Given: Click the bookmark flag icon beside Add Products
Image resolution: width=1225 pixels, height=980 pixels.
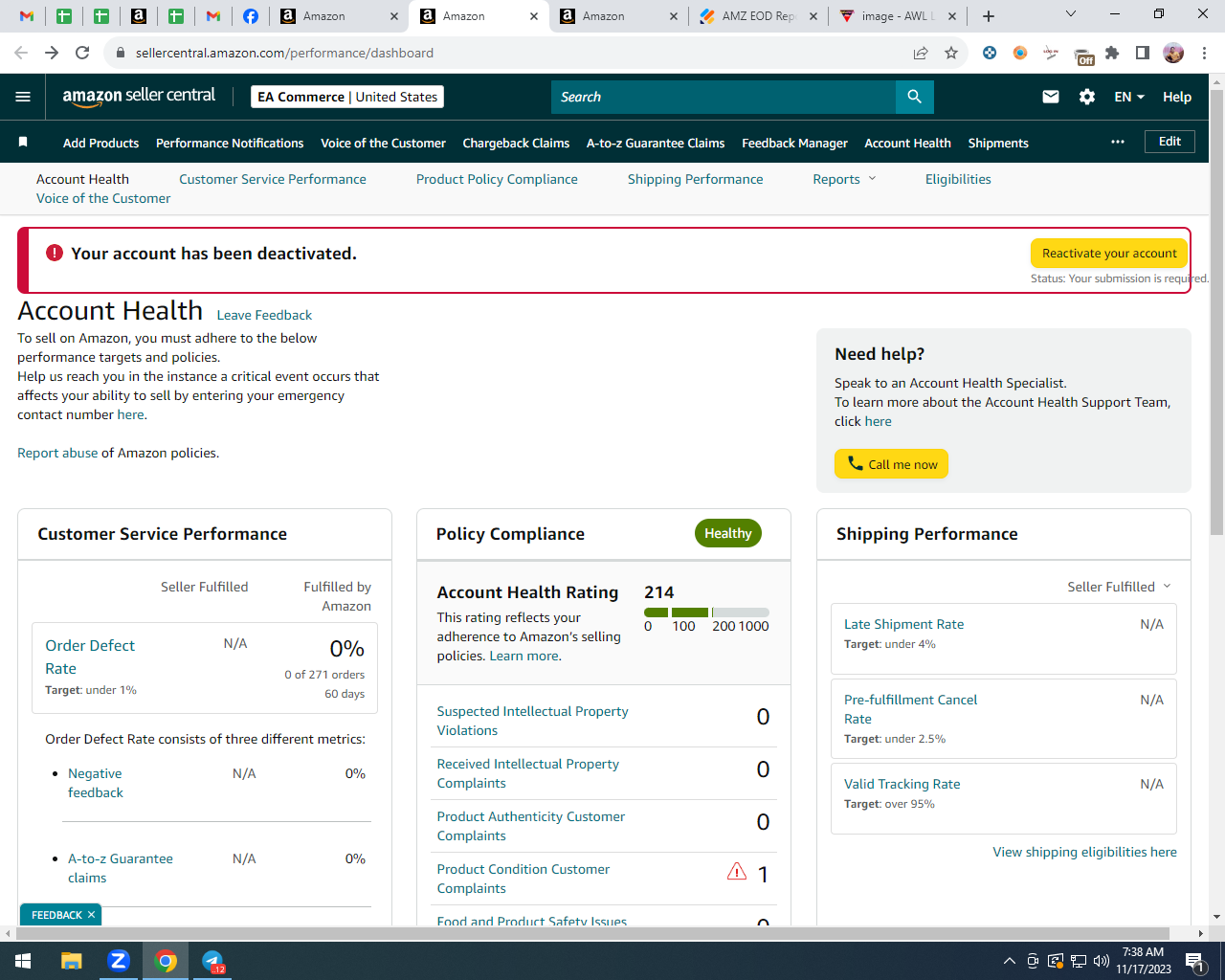Looking at the screenshot, I should pos(23,143).
